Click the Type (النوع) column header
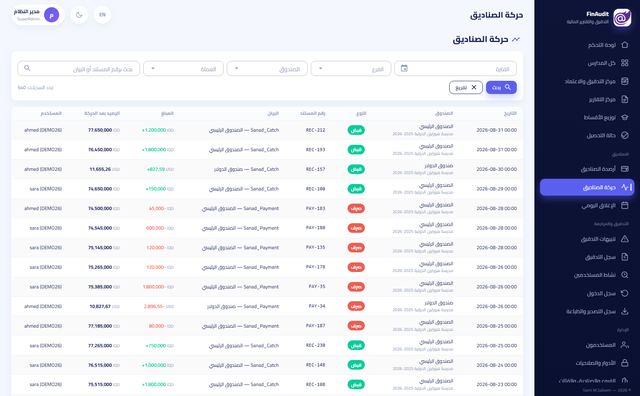The width and height of the screenshot is (640, 396). (361, 113)
